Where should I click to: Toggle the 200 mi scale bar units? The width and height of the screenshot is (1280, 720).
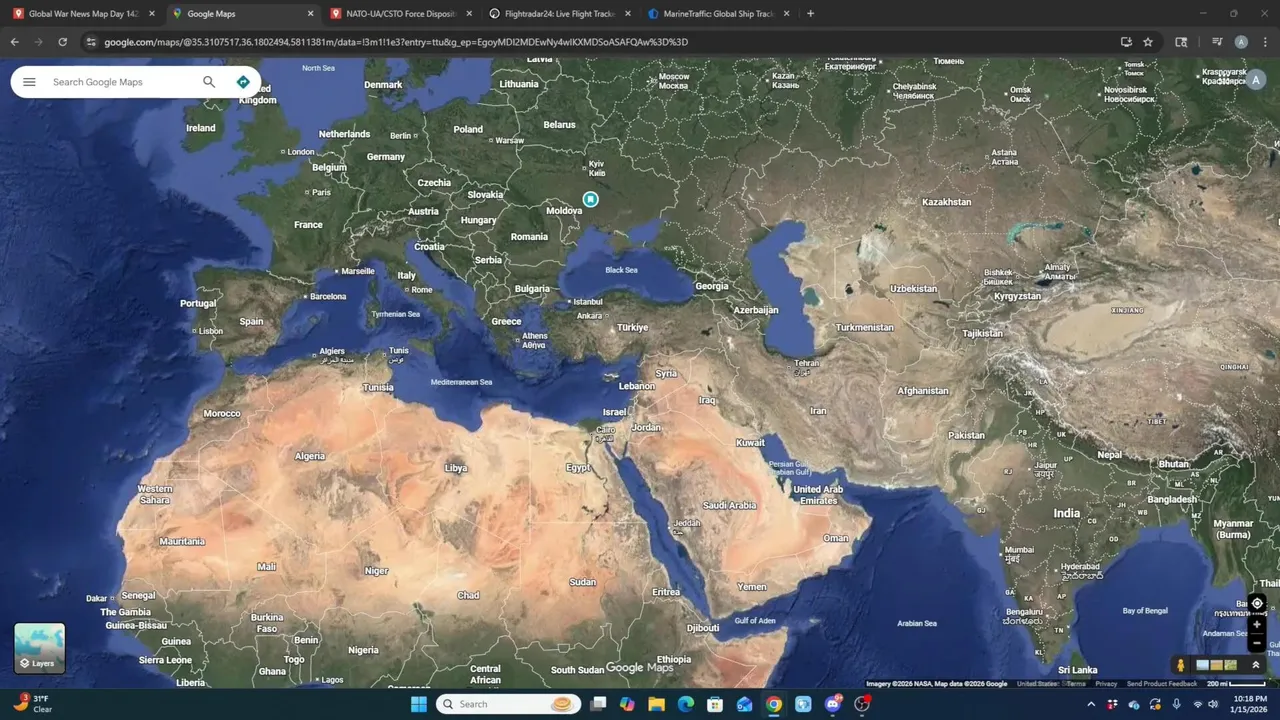(1236, 684)
